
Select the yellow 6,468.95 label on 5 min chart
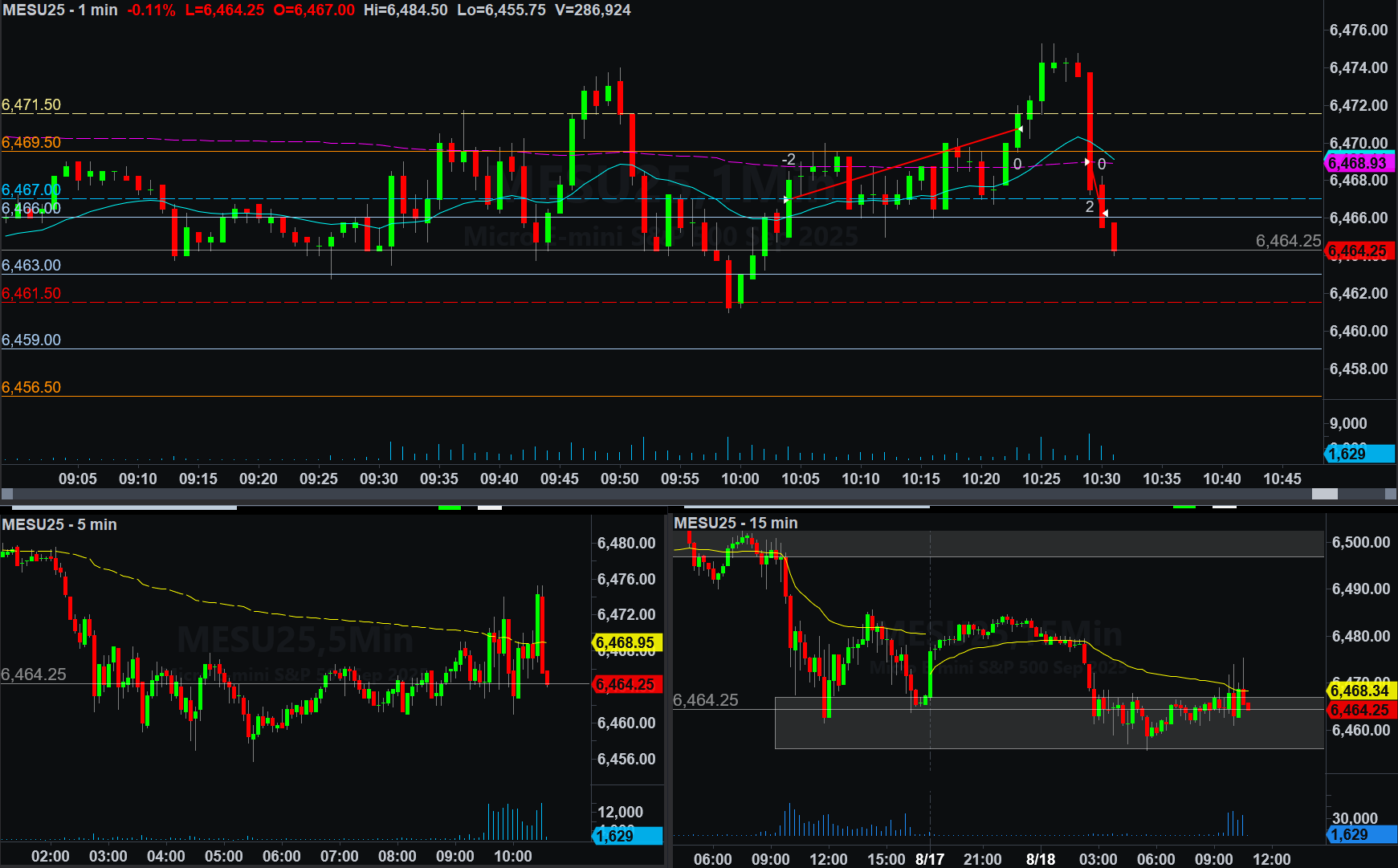tap(627, 643)
